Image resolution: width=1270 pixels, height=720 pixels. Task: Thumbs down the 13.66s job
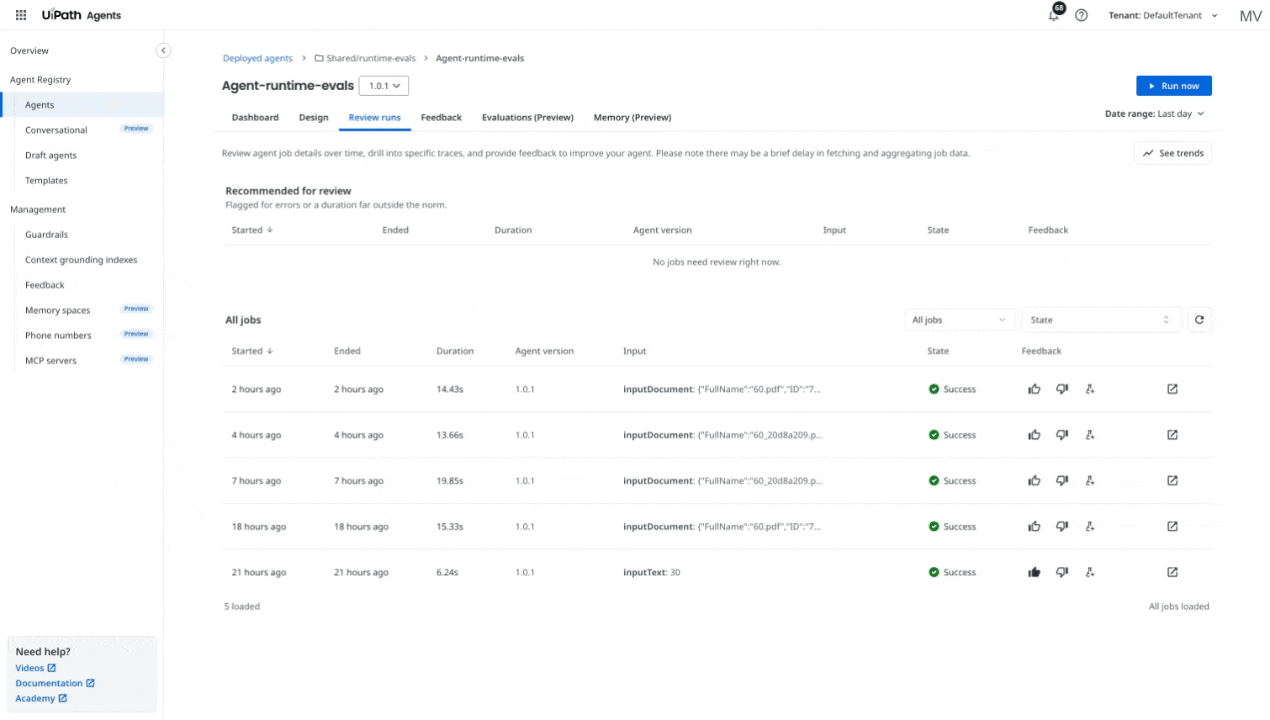[x=1062, y=435]
